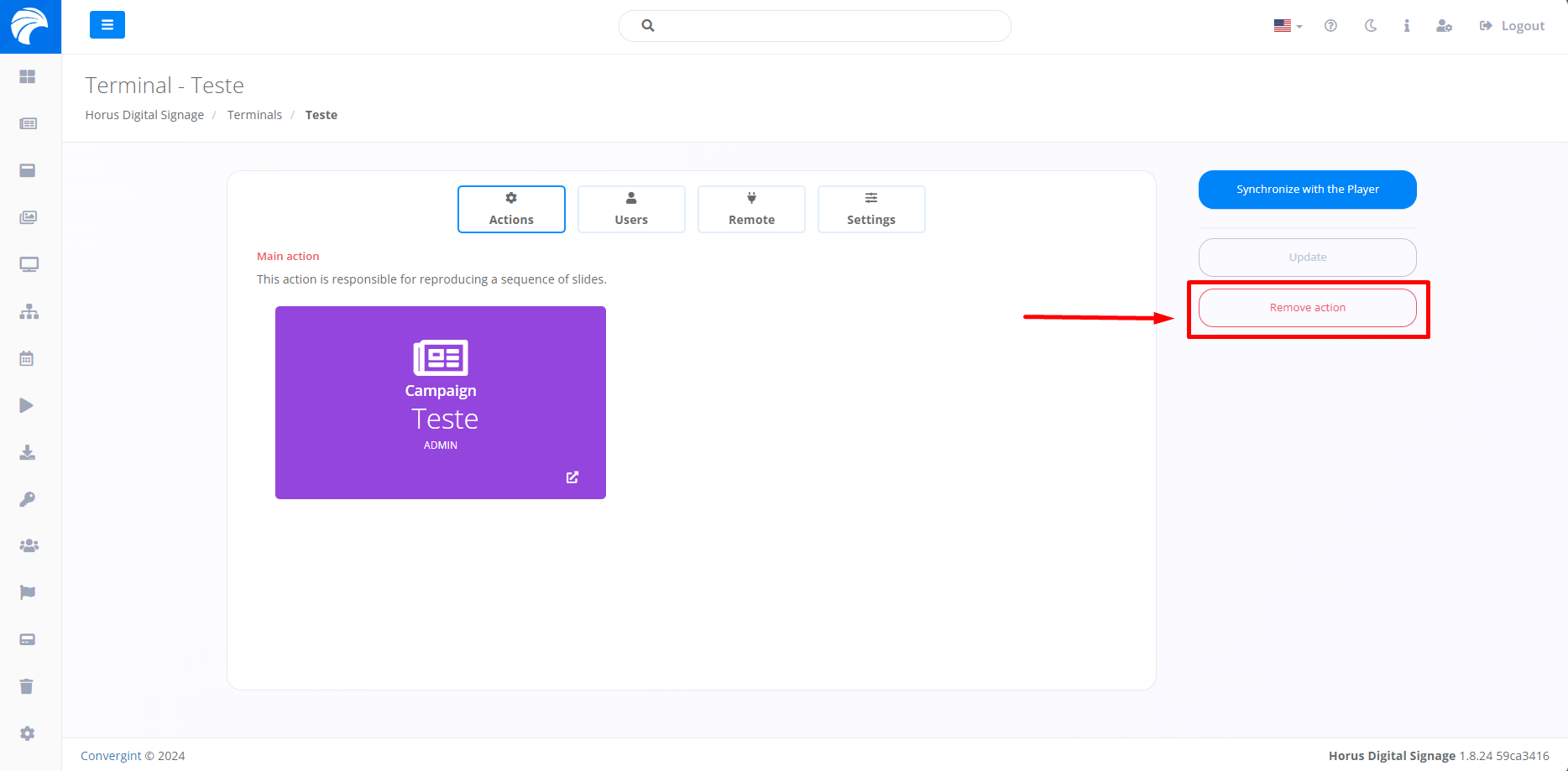Click the key icon in sidebar

point(27,499)
